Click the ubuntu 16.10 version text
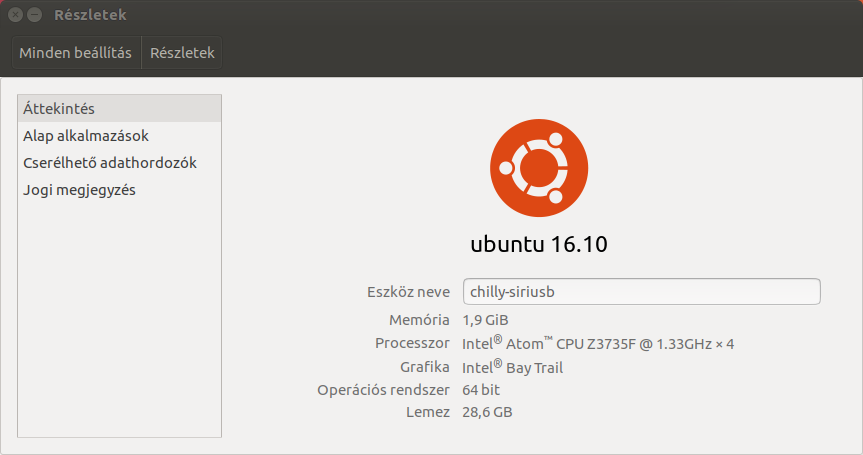 (539, 244)
